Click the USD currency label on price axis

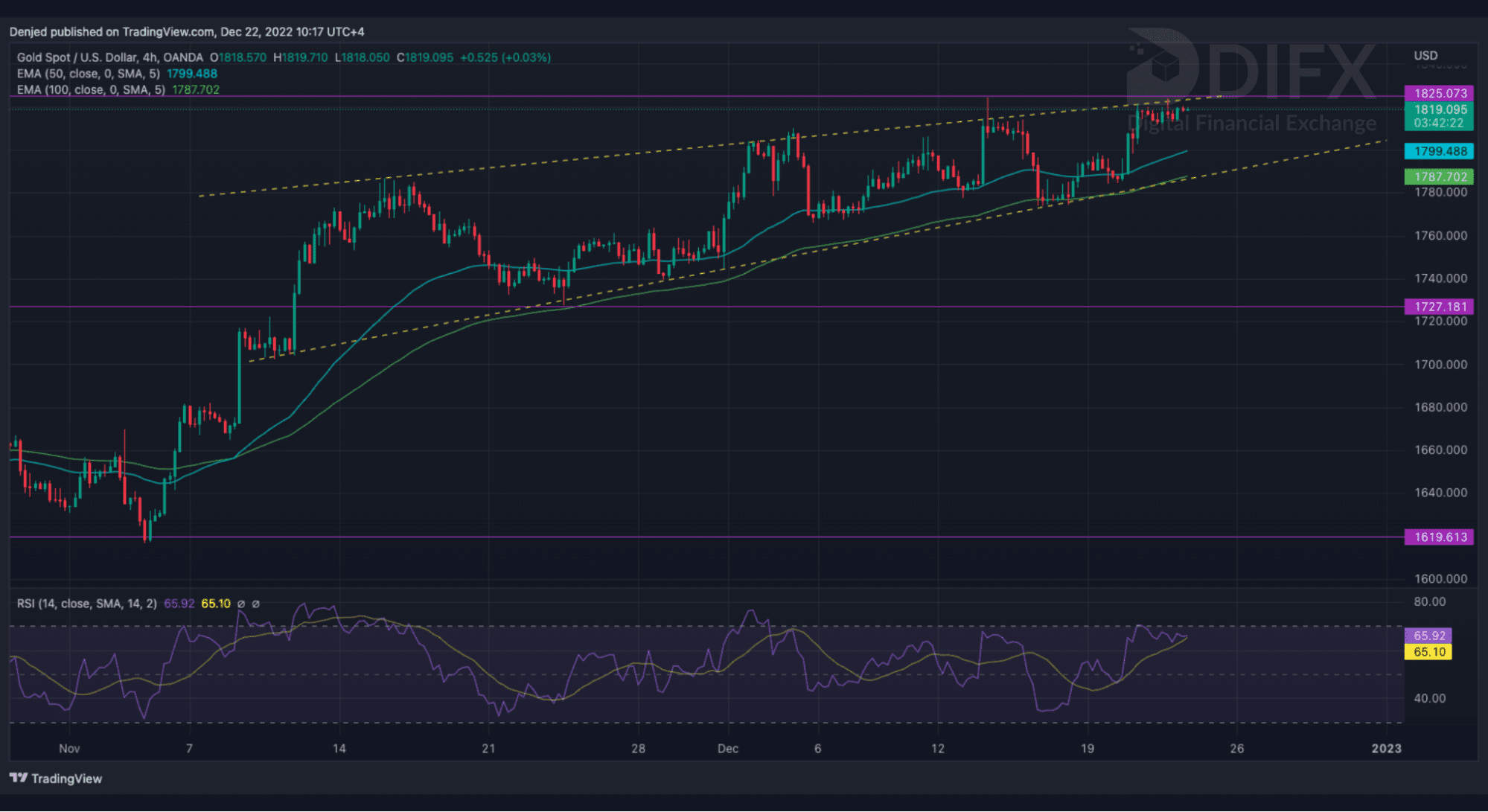1425,56
